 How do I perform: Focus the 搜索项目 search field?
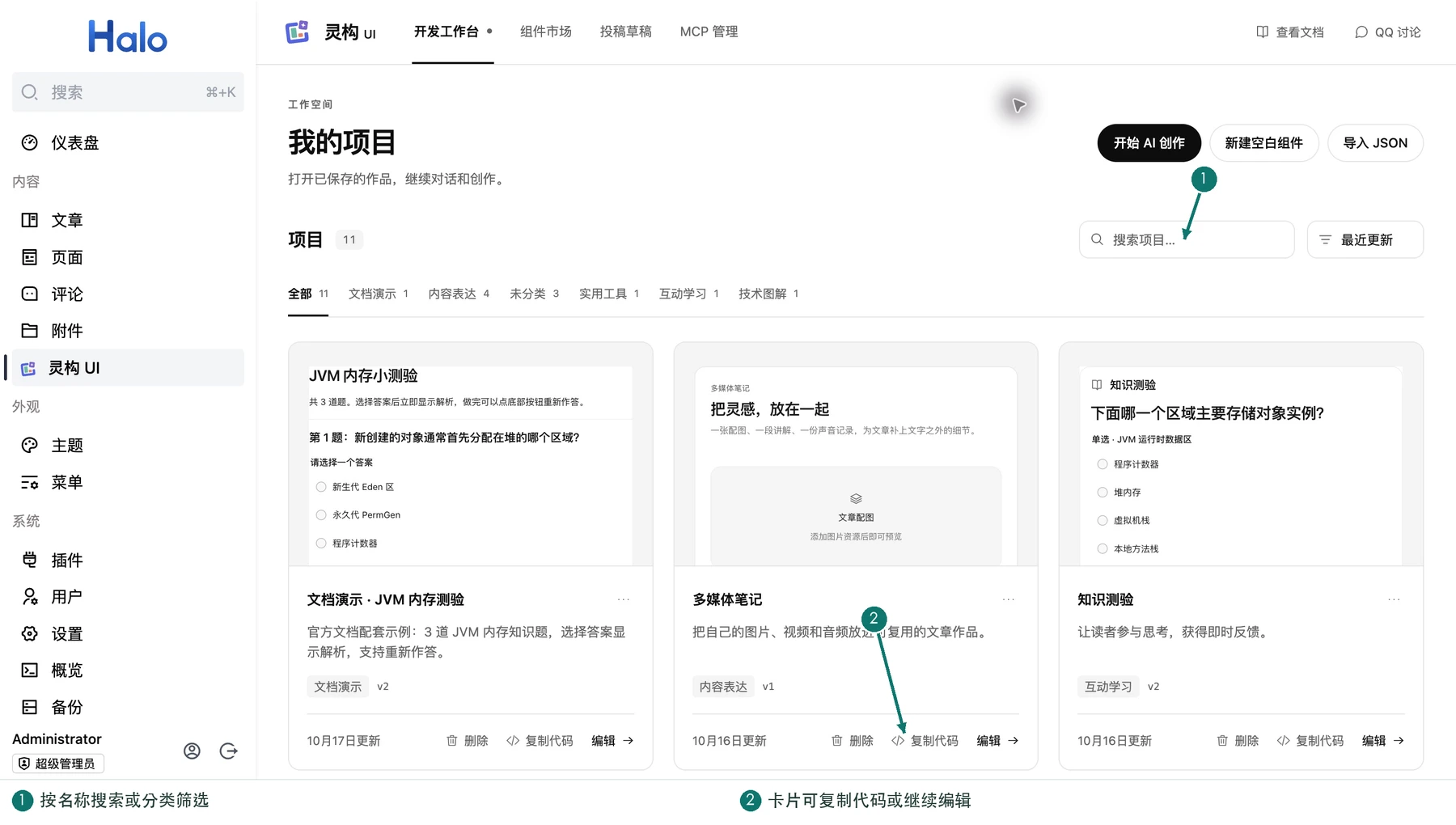tap(1187, 239)
